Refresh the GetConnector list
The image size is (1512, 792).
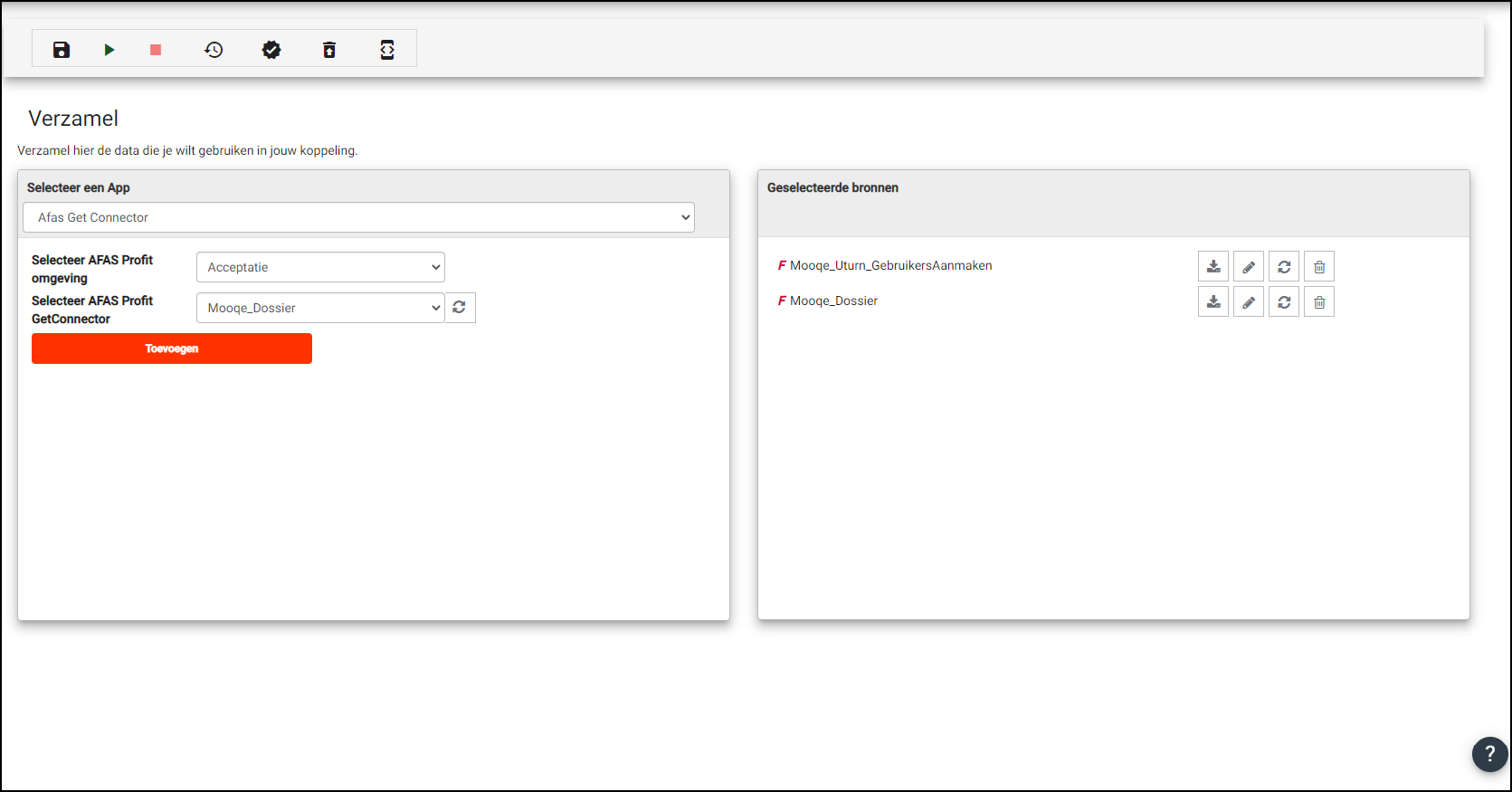click(x=460, y=308)
